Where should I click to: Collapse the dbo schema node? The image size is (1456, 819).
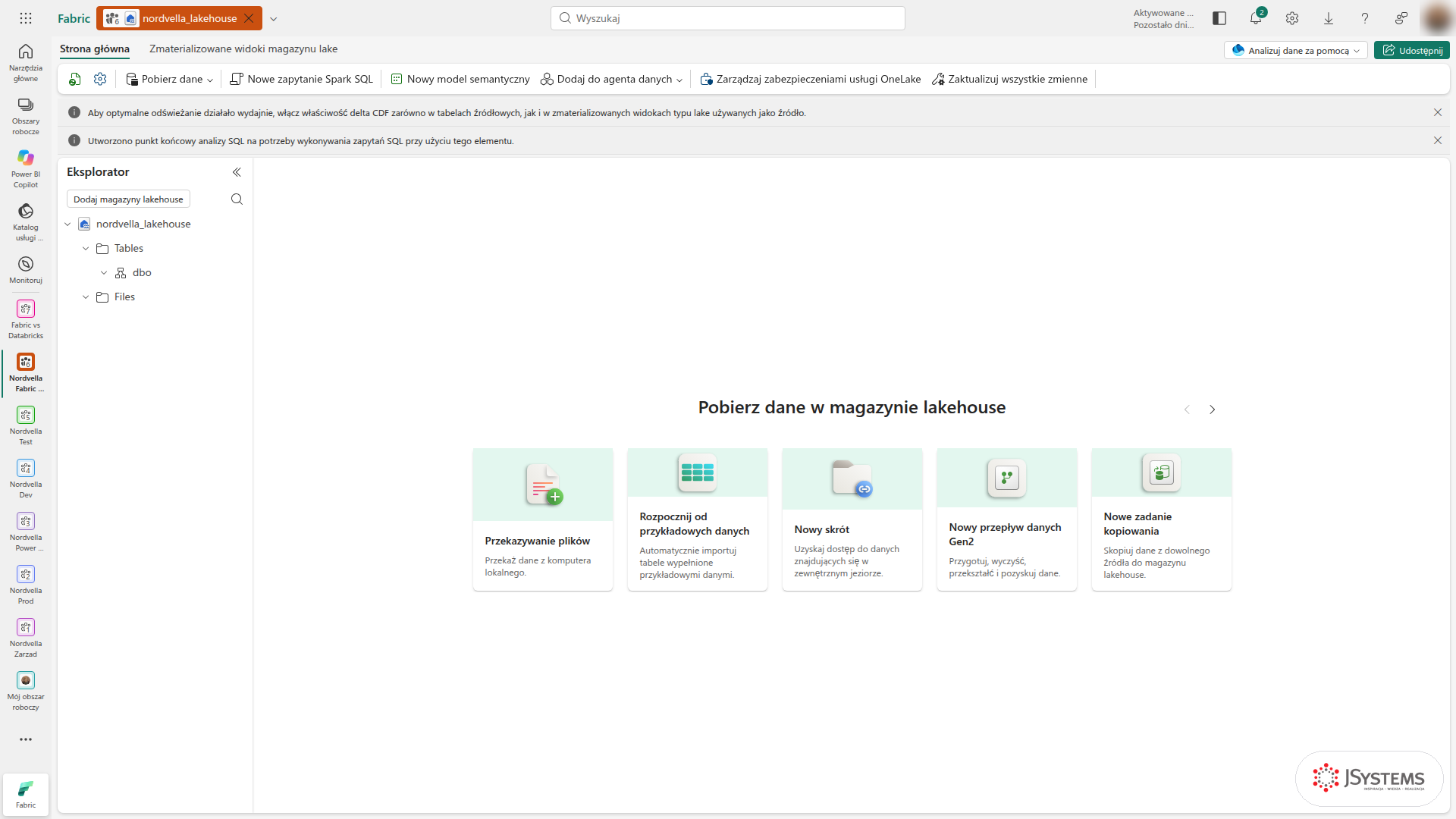point(104,273)
